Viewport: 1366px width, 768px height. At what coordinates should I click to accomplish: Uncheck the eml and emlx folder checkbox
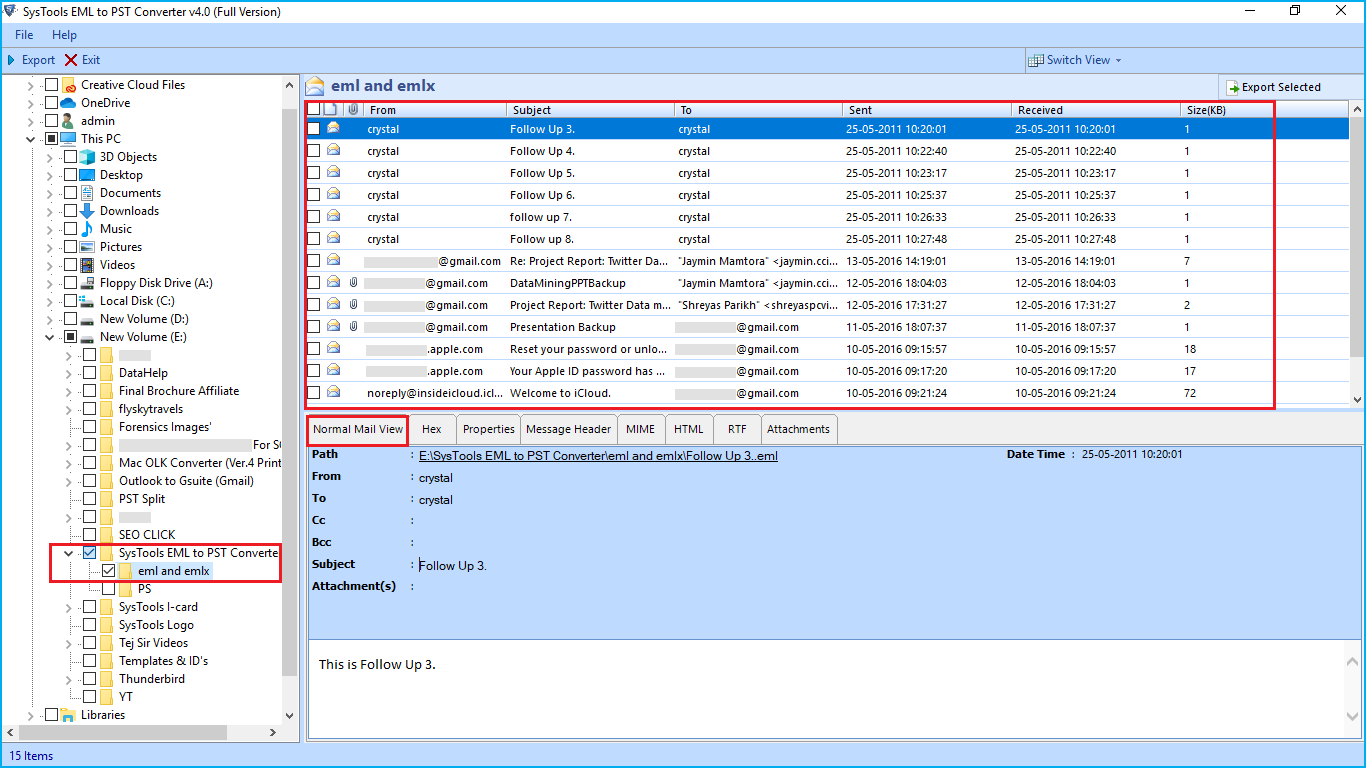(x=109, y=571)
